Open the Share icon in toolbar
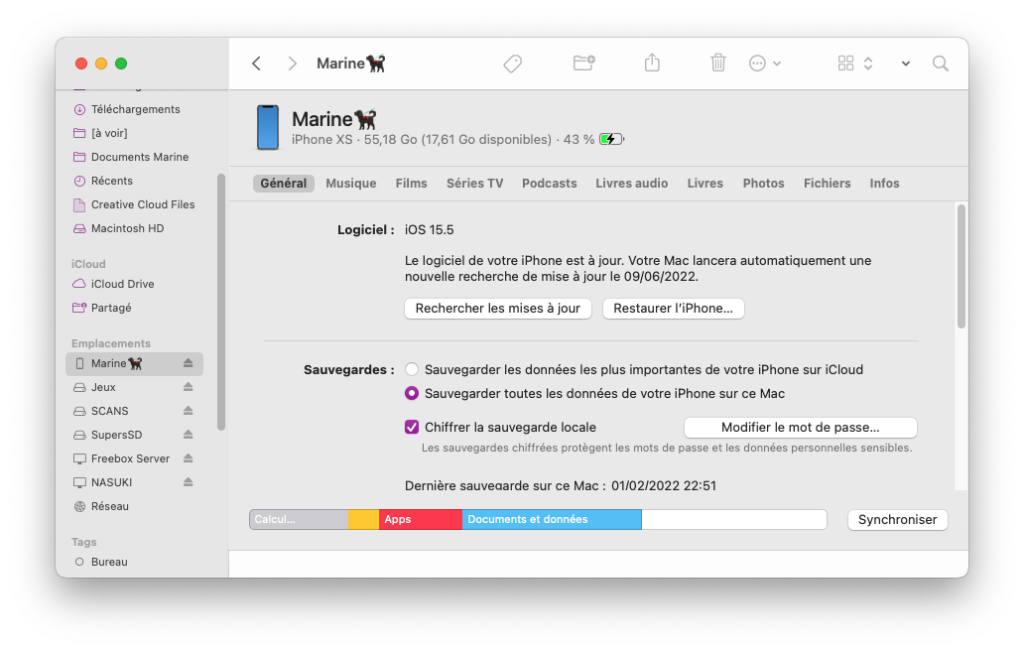1024x651 pixels. [x=652, y=63]
